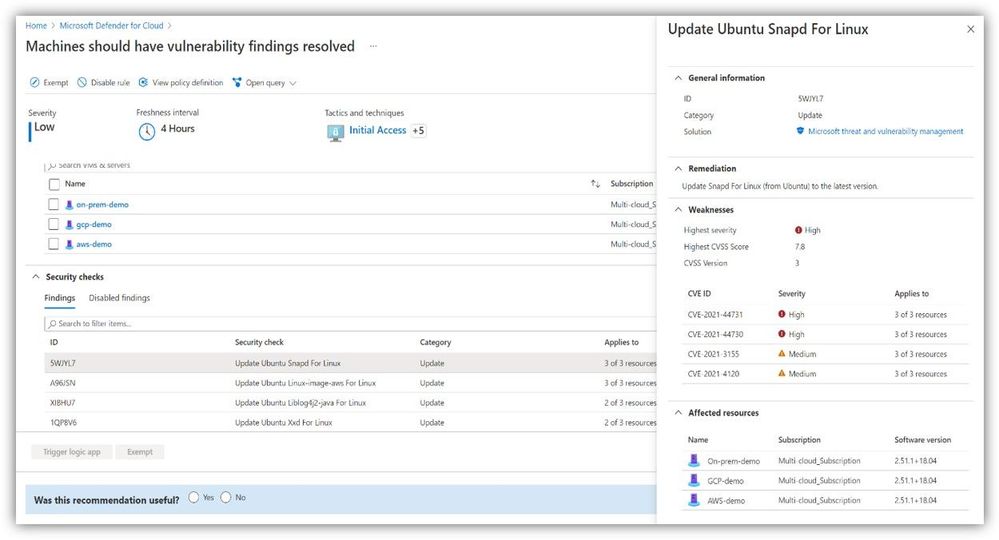Close the Update Ubuntu Snapd panel

[x=970, y=30]
